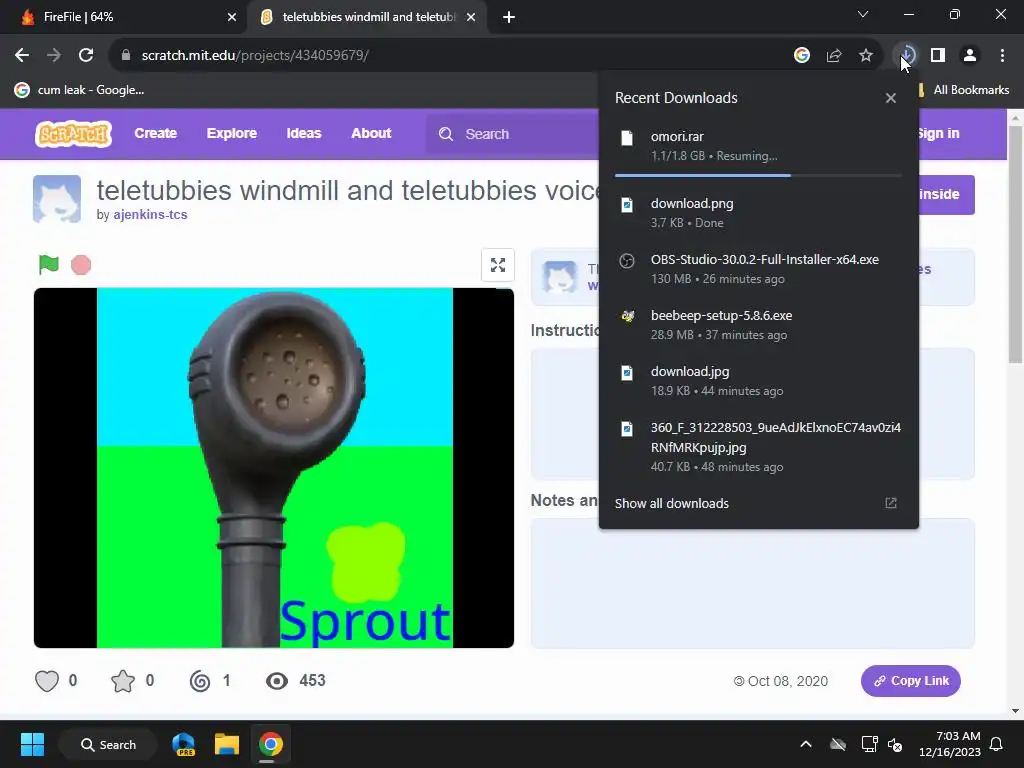Click the Scratch search field

coord(513,134)
